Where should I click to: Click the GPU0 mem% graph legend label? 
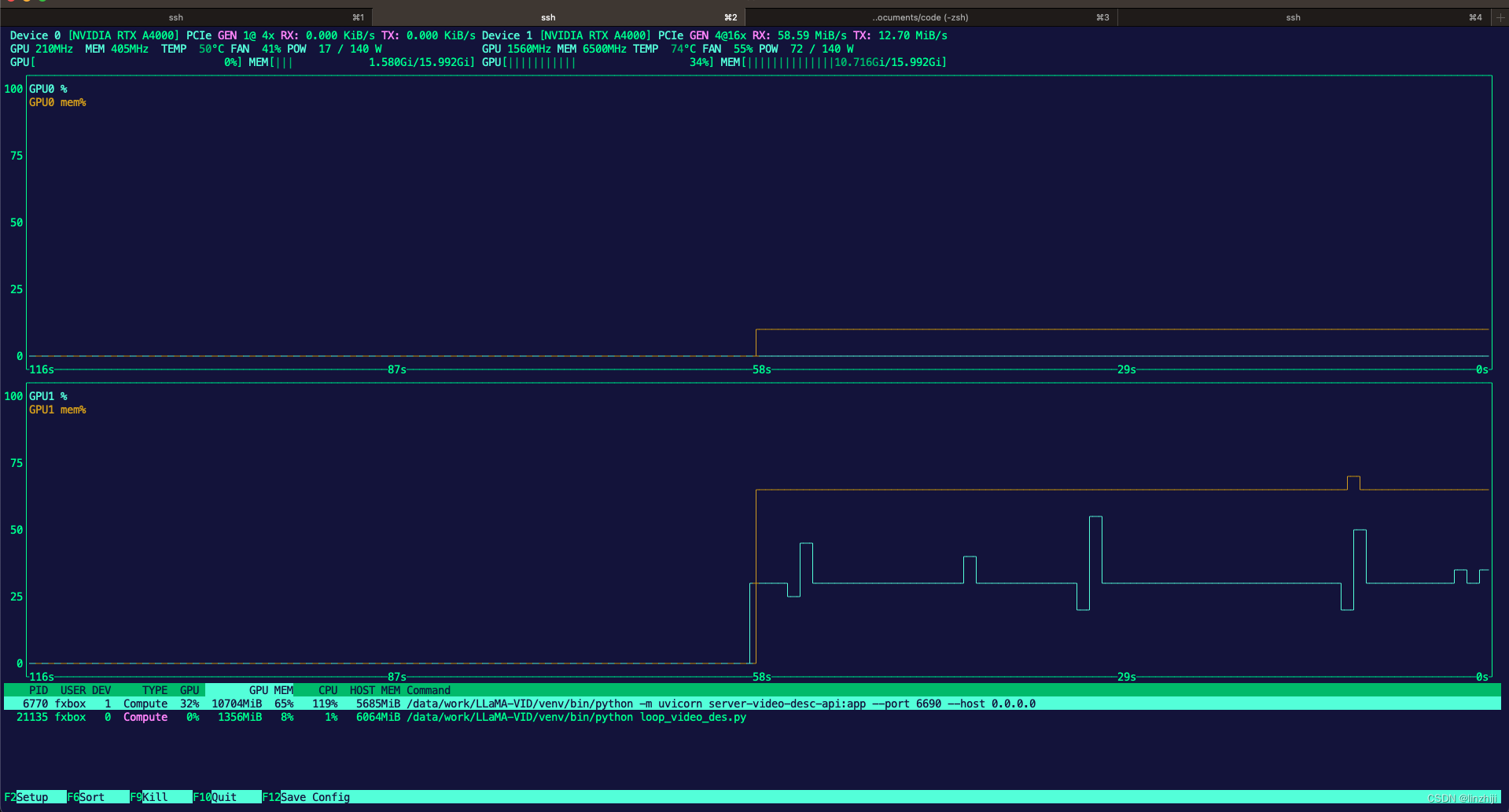(57, 102)
